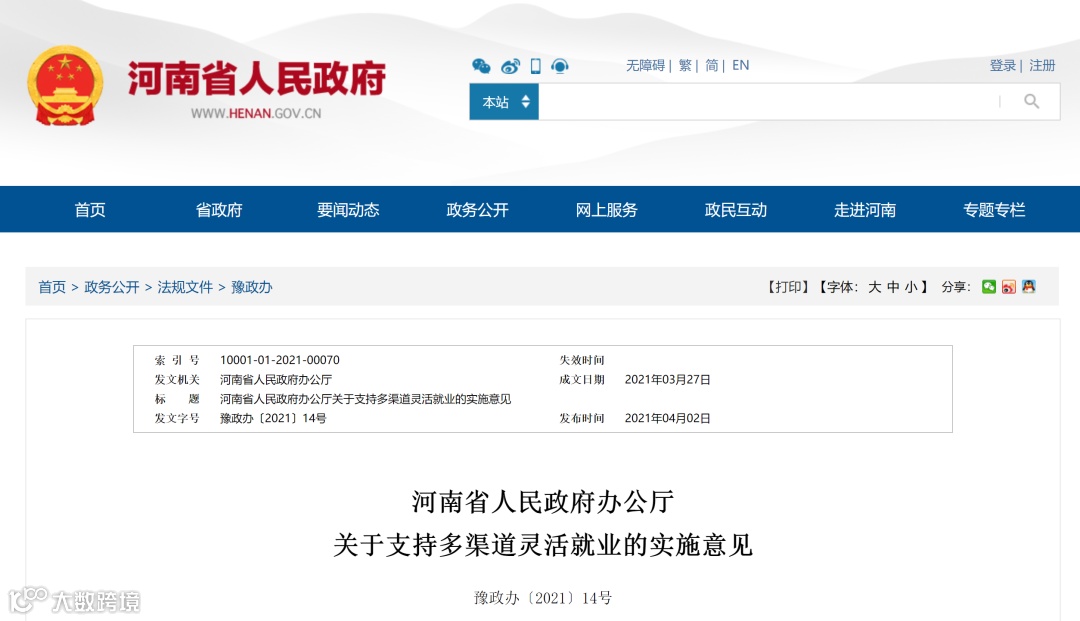Click the 河南省人民政府 site title
Screen dimensions: 1080x621
257,78
